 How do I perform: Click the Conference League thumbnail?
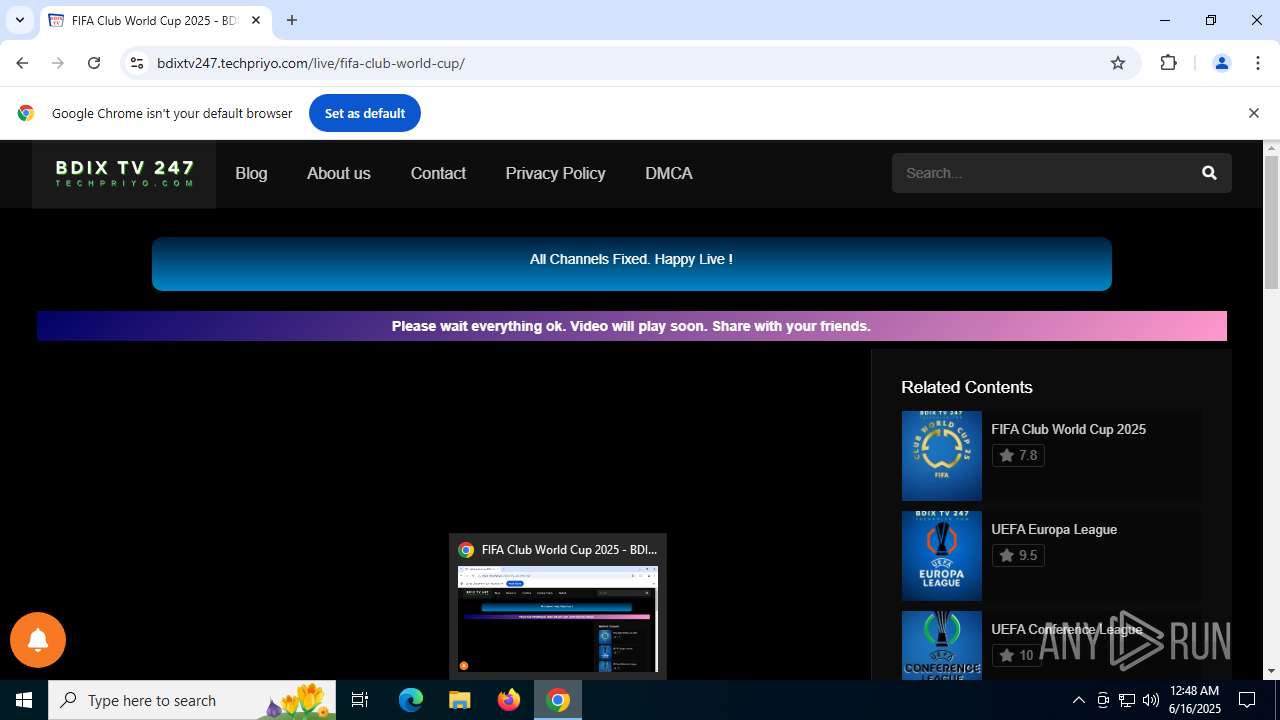point(942,645)
